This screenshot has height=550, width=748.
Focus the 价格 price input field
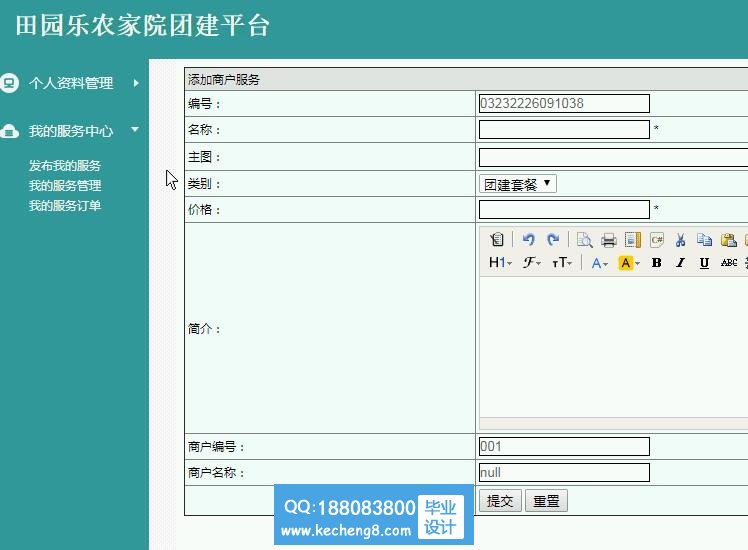point(564,209)
